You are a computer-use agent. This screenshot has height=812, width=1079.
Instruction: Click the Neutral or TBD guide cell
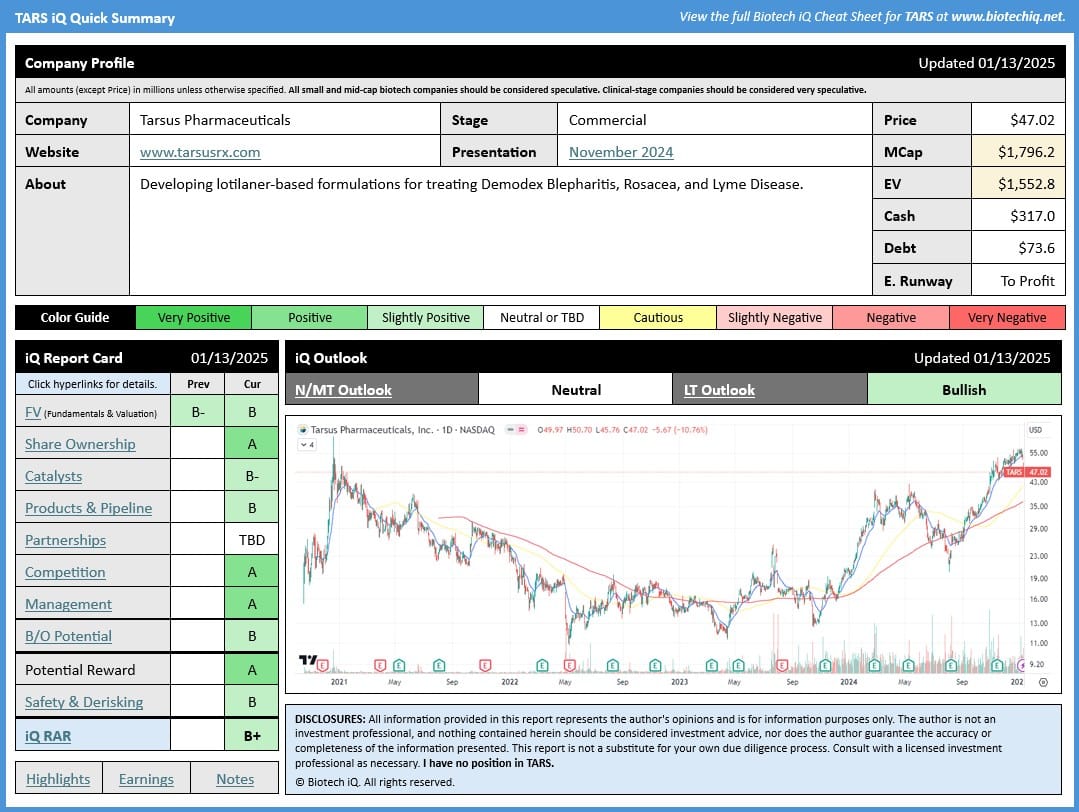pos(542,317)
